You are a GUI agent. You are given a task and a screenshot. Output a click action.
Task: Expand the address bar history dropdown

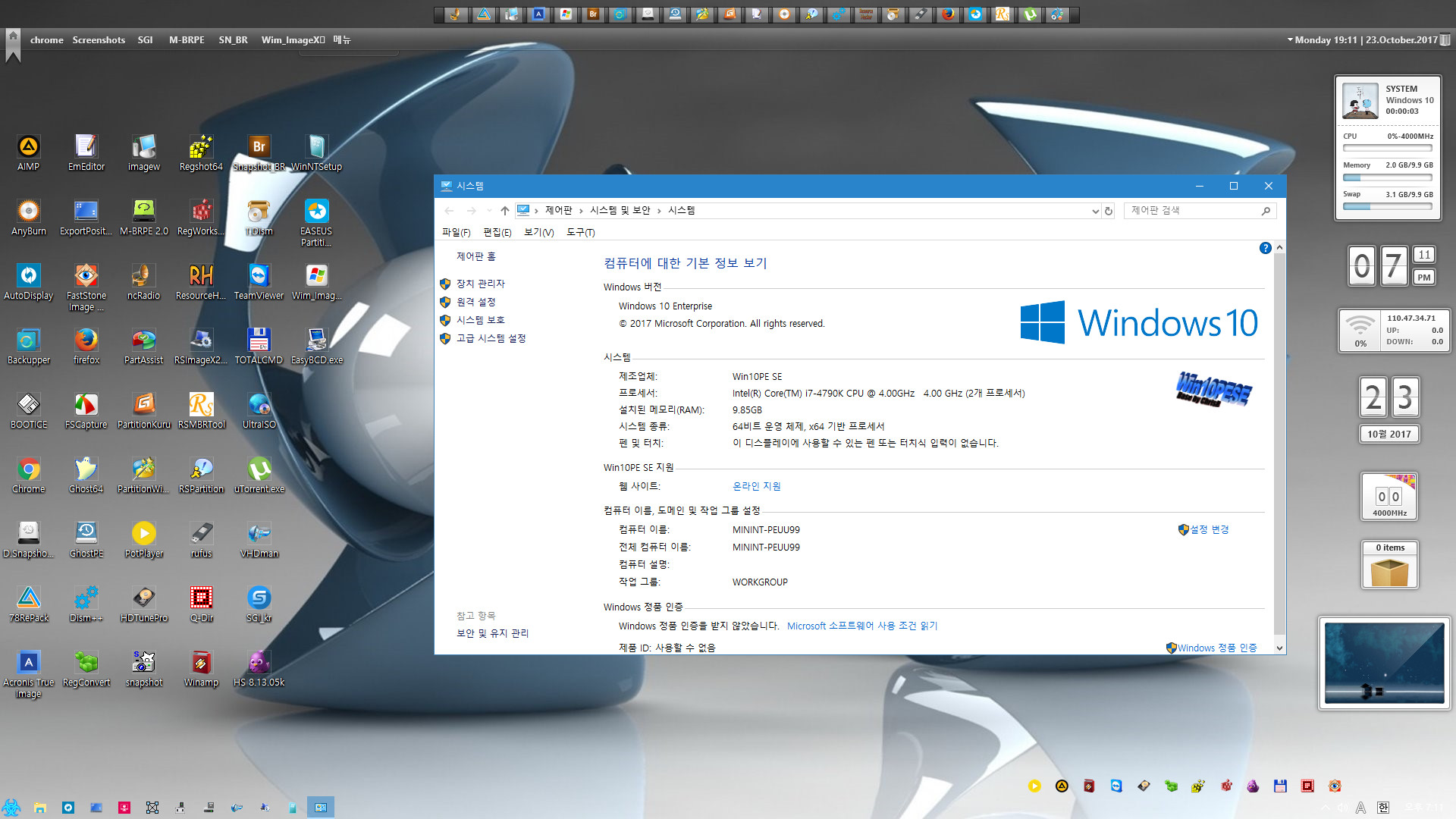click(1095, 211)
